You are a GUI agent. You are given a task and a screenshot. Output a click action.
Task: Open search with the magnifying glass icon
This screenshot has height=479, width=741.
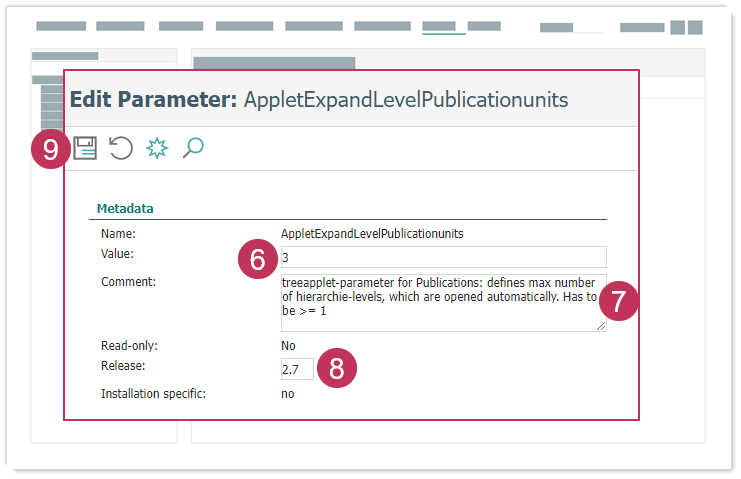pos(193,149)
